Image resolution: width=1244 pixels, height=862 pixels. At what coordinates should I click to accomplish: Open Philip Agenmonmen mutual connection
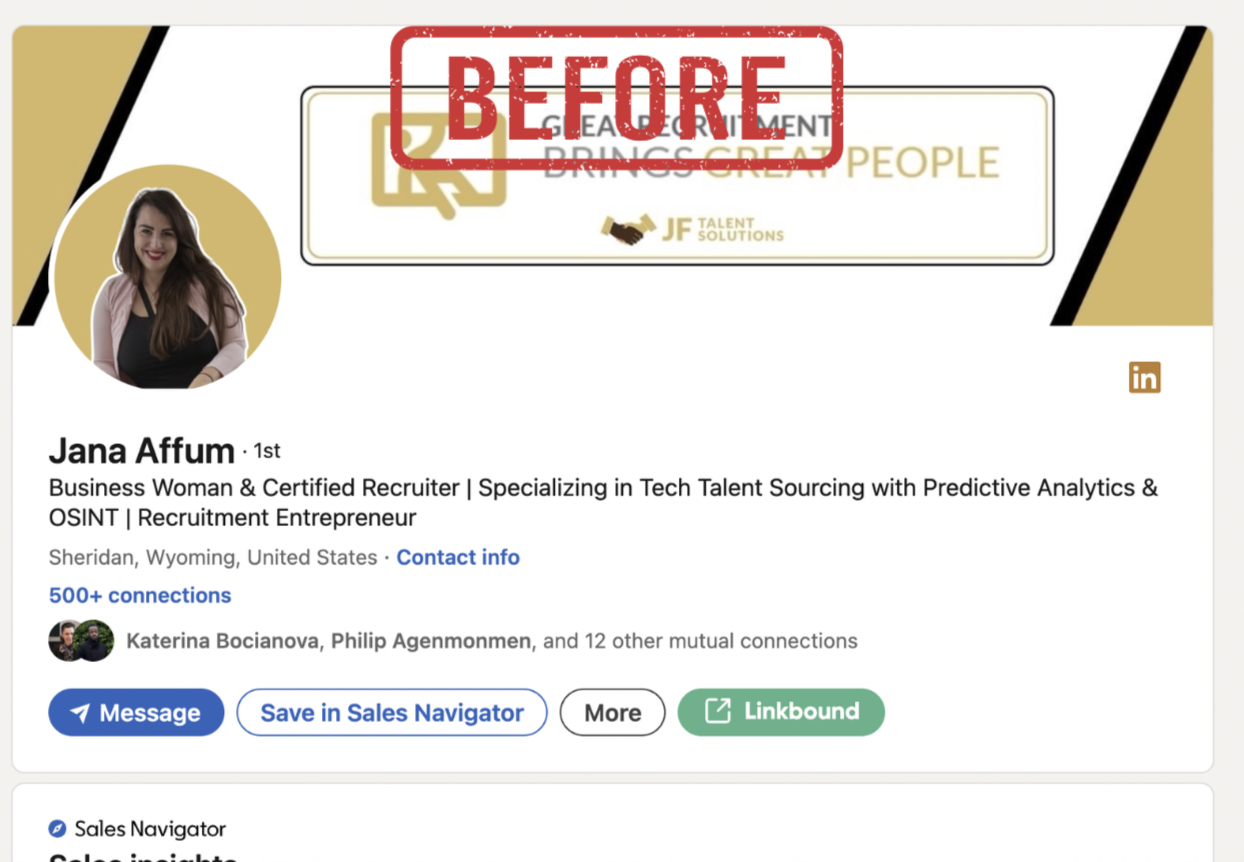(x=430, y=641)
